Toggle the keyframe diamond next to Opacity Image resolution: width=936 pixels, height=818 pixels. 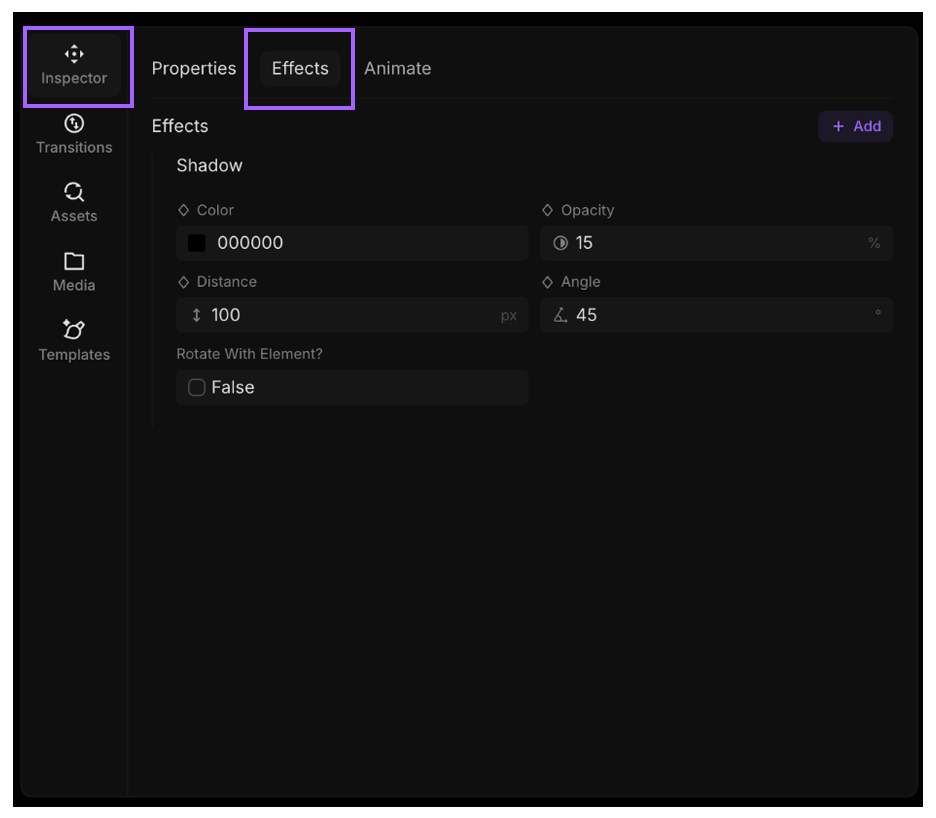pyautogui.click(x=550, y=210)
